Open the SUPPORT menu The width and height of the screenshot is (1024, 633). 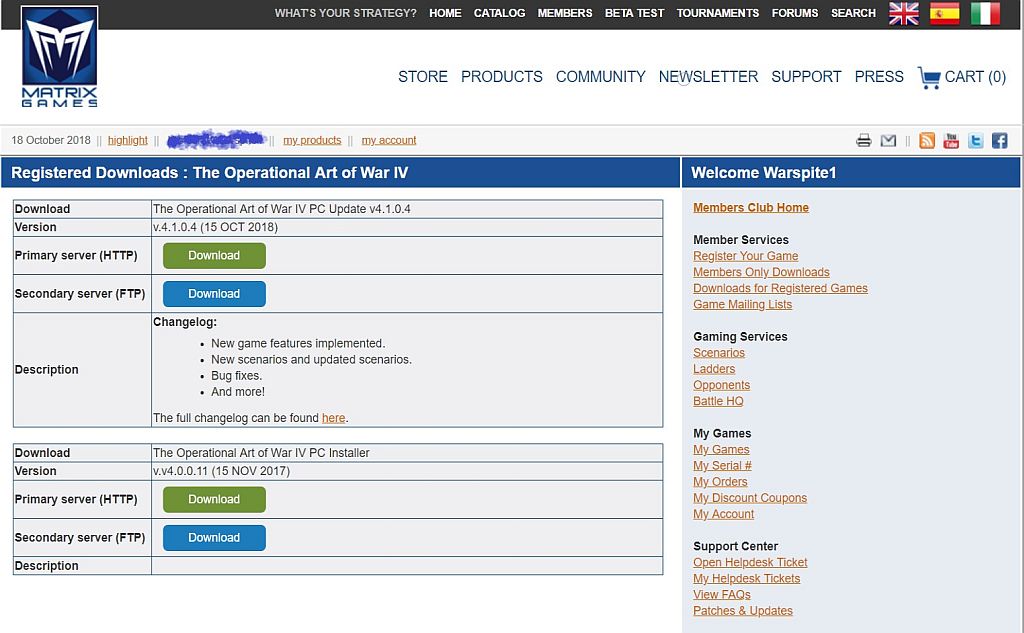click(x=807, y=77)
